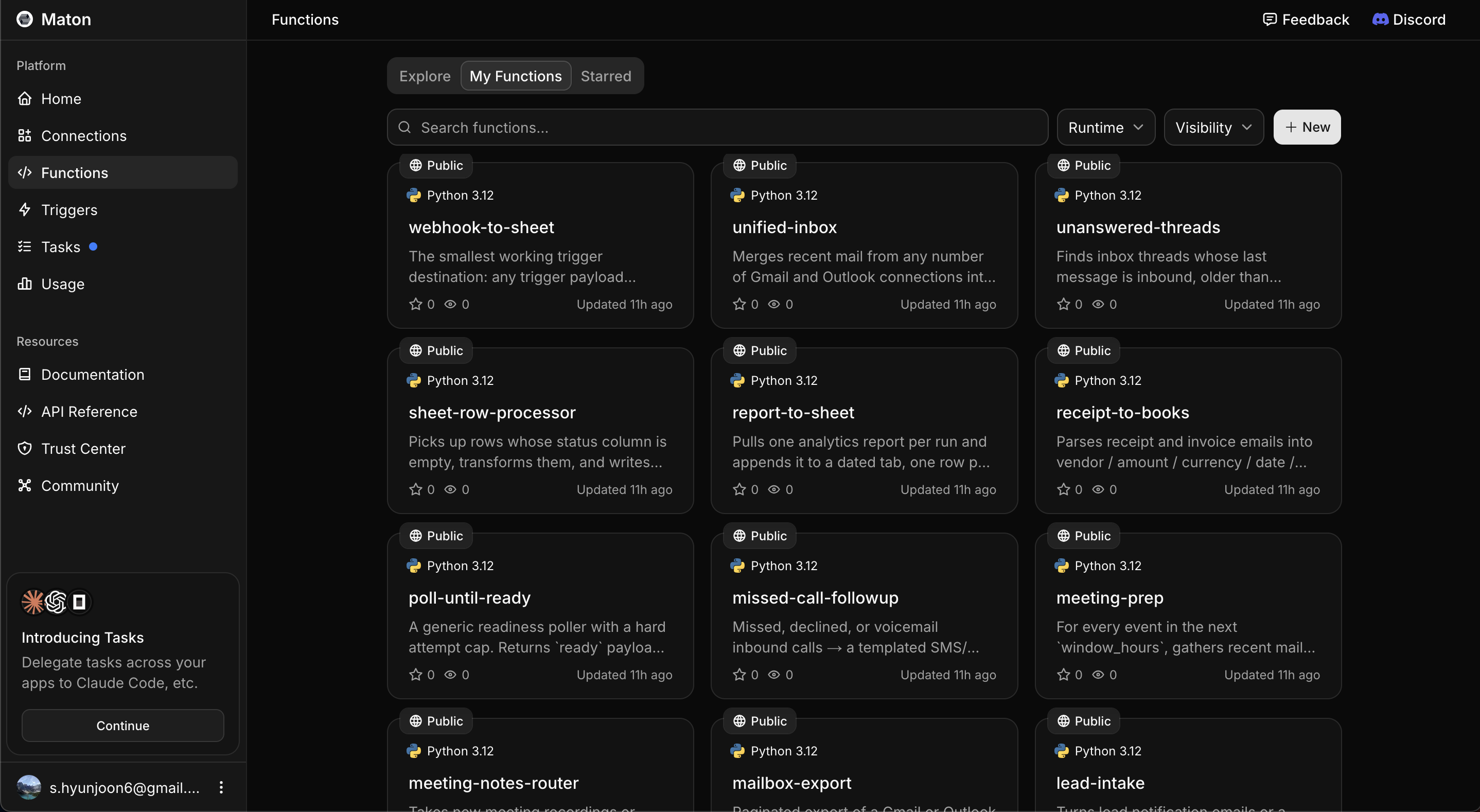
Task: Click the Triggers lightning bolt icon
Action: (x=25, y=209)
